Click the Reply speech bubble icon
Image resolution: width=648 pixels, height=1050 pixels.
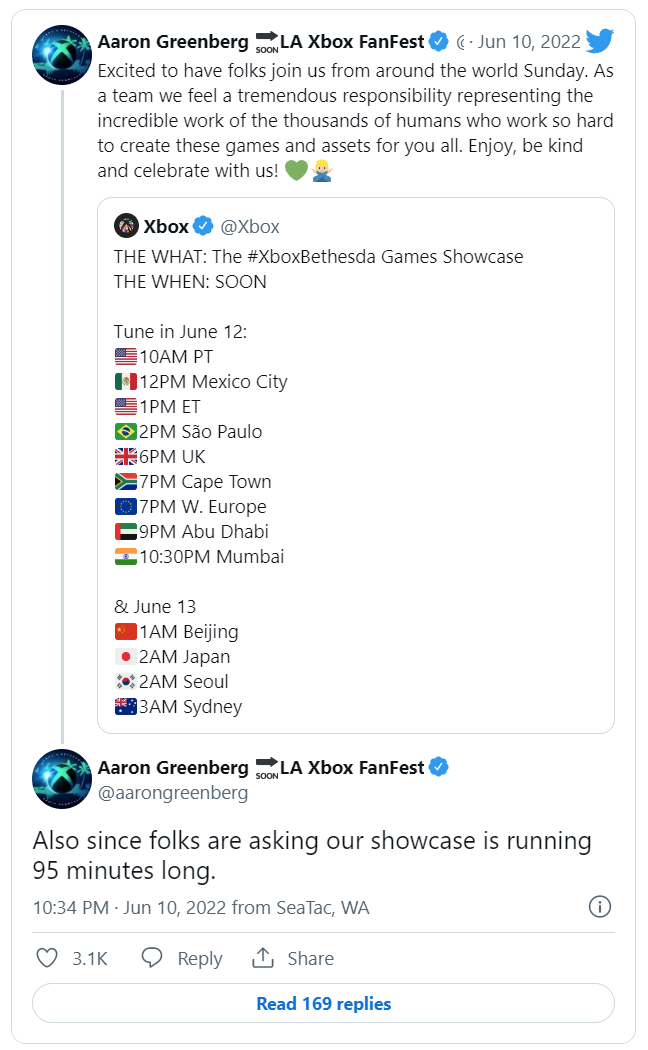tap(152, 958)
